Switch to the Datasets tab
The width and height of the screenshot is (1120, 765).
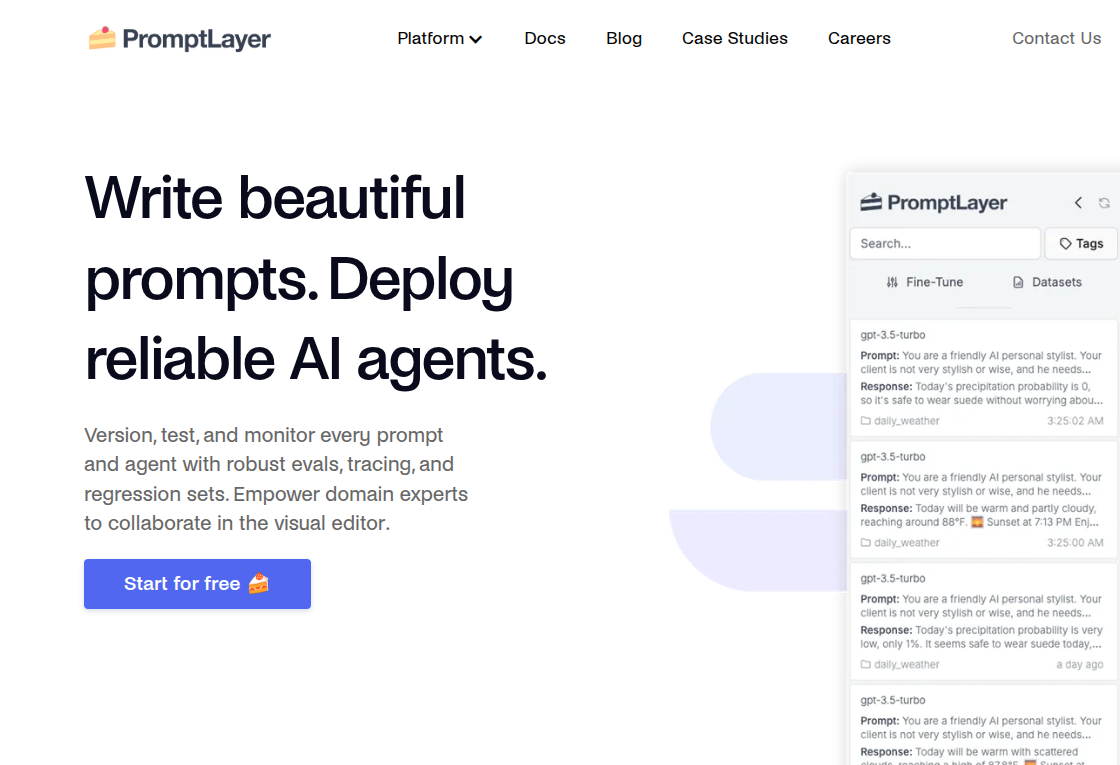tap(1047, 282)
